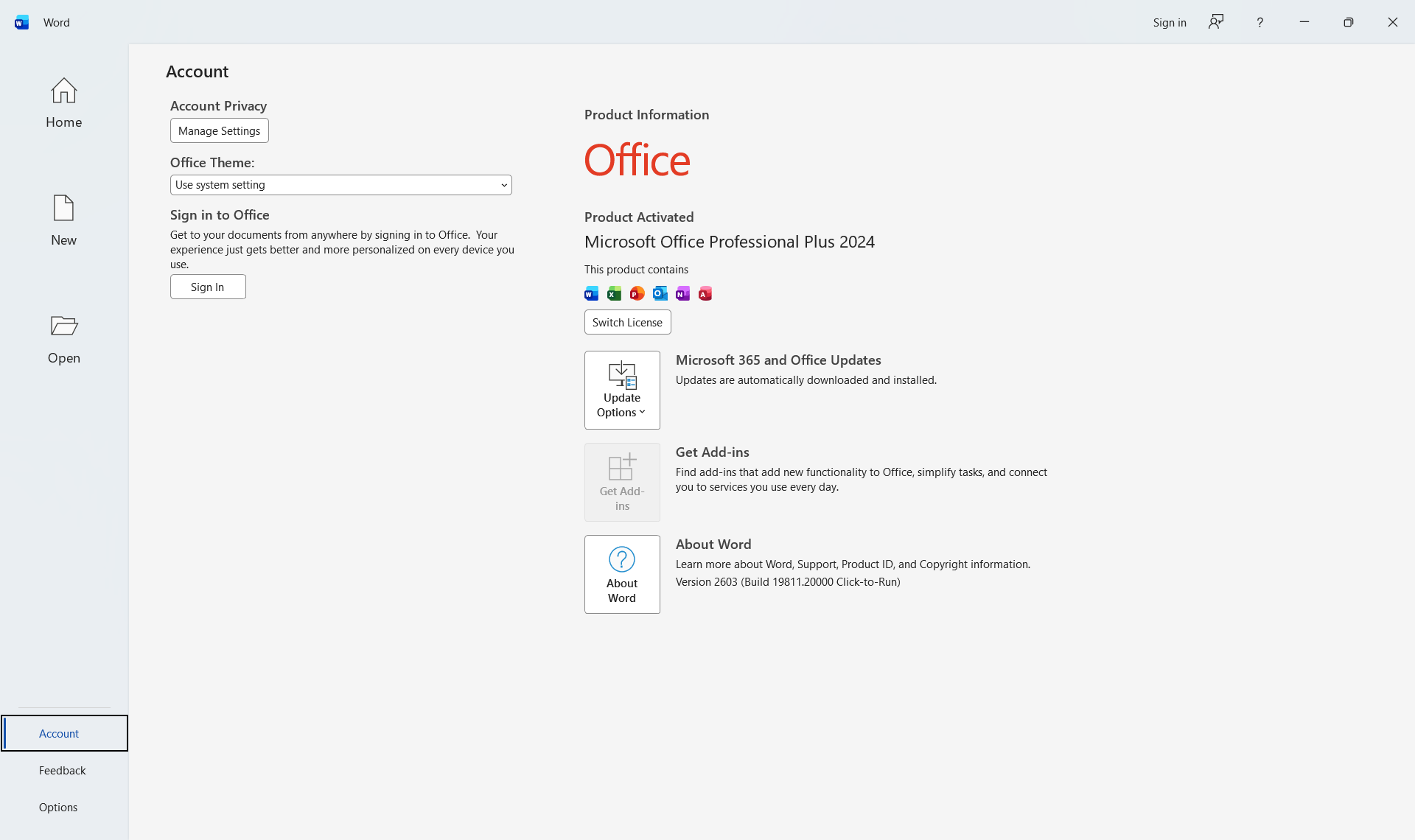The height and width of the screenshot is (840, 1415).
Task: Open the About Word button
Action: 622,574
